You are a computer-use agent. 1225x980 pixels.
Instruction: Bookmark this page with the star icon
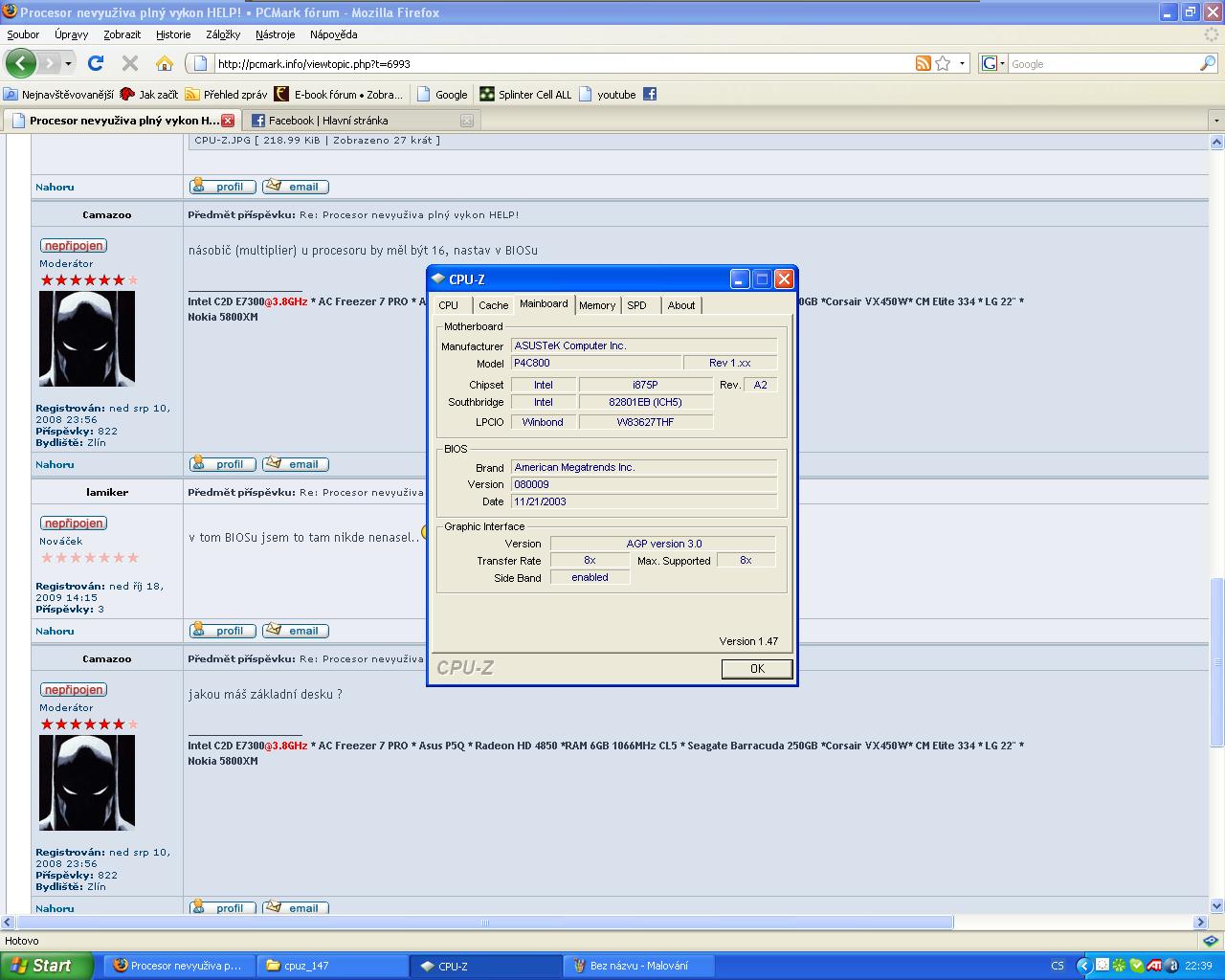[944, 63]
